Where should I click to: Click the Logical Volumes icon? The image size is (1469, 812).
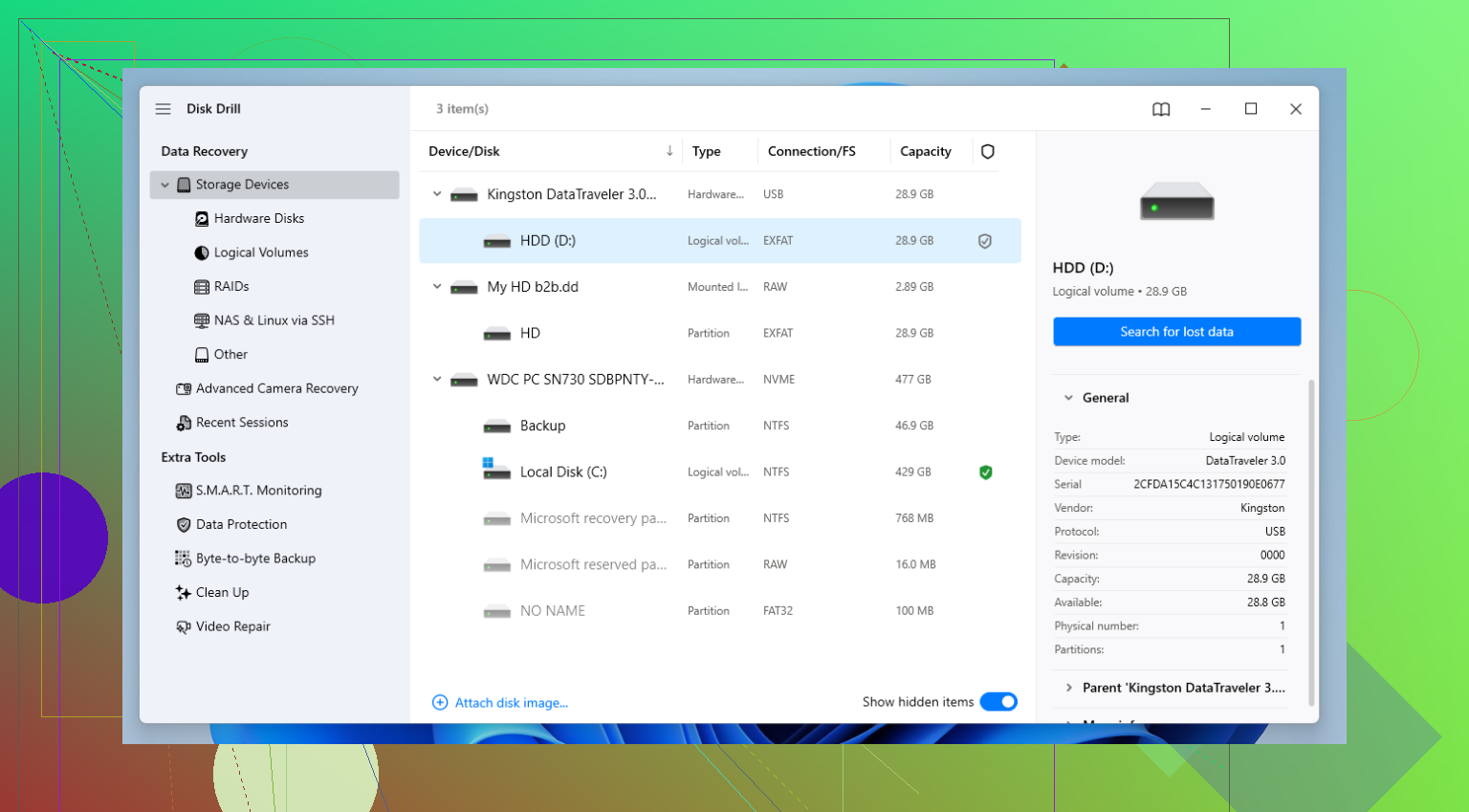coord(202,252)
